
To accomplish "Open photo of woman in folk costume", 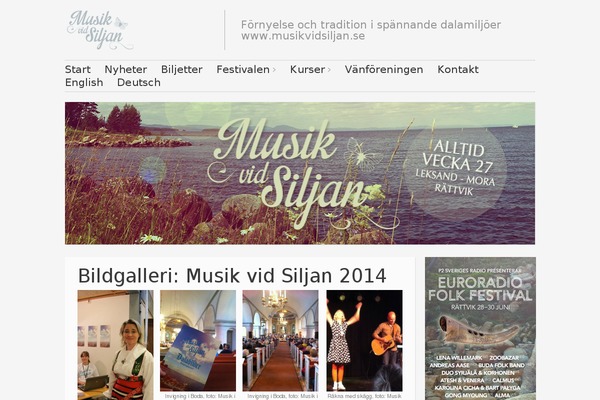I will (x=115, y=345).
